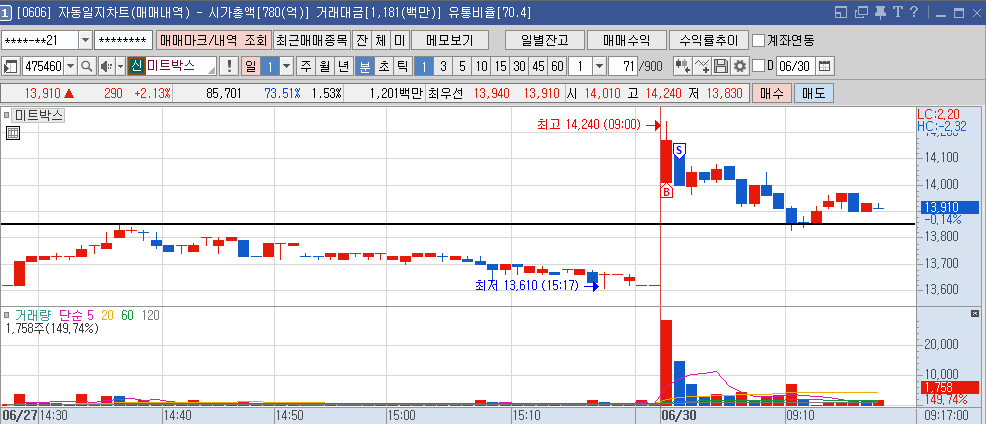Click the account password field

[x=123, y=40]
